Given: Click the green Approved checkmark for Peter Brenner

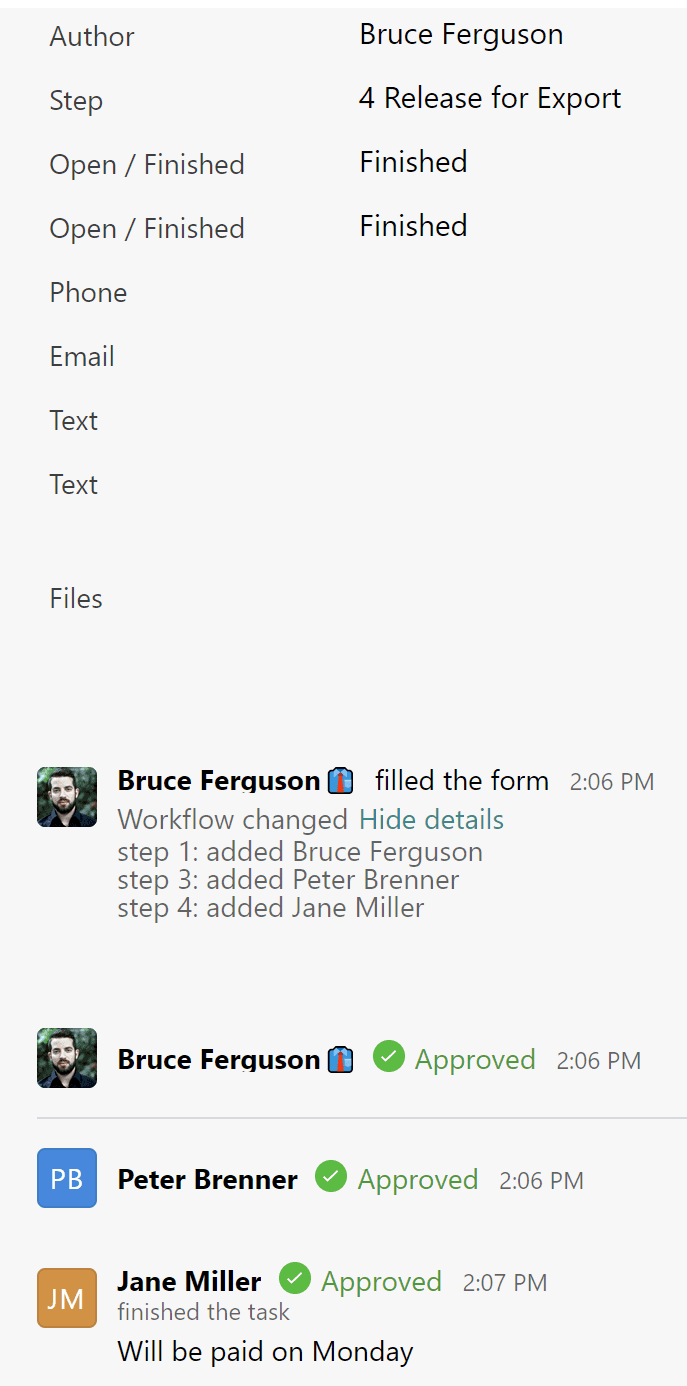Looking at the screenshot, I should pos(331,1177).
